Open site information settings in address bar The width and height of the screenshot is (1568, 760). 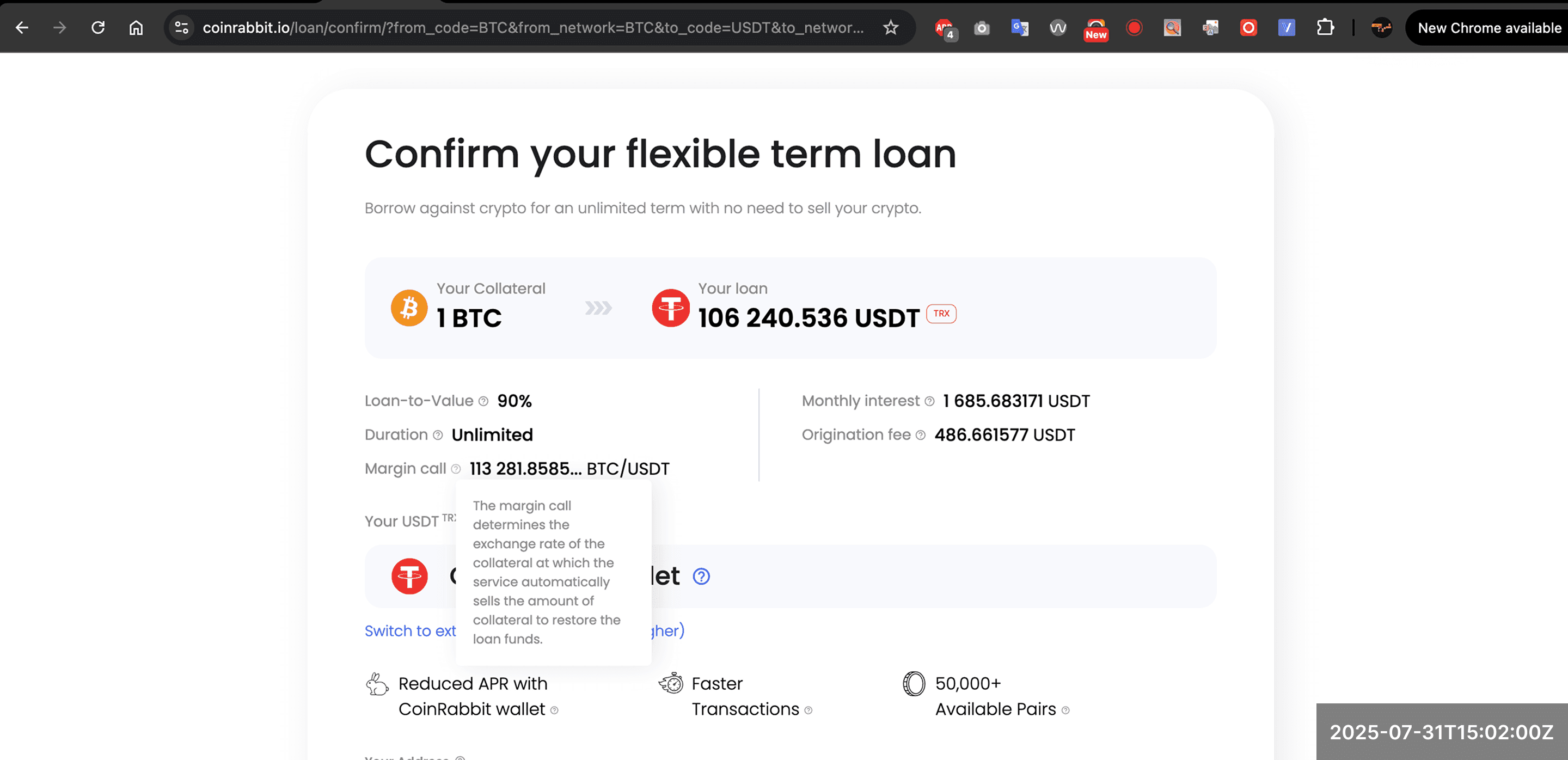click(180, 27)
